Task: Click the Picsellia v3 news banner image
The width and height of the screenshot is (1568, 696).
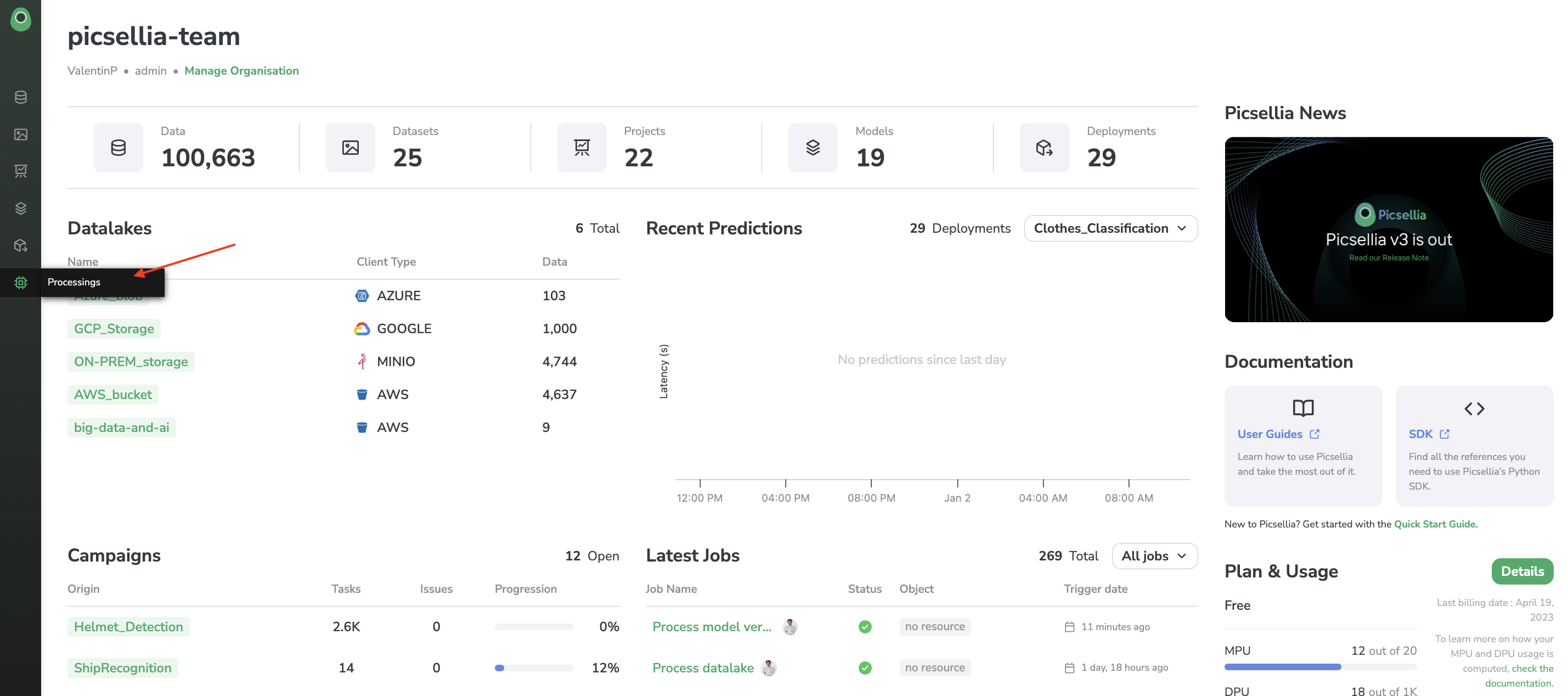Action: click(x=1389, y=229)
